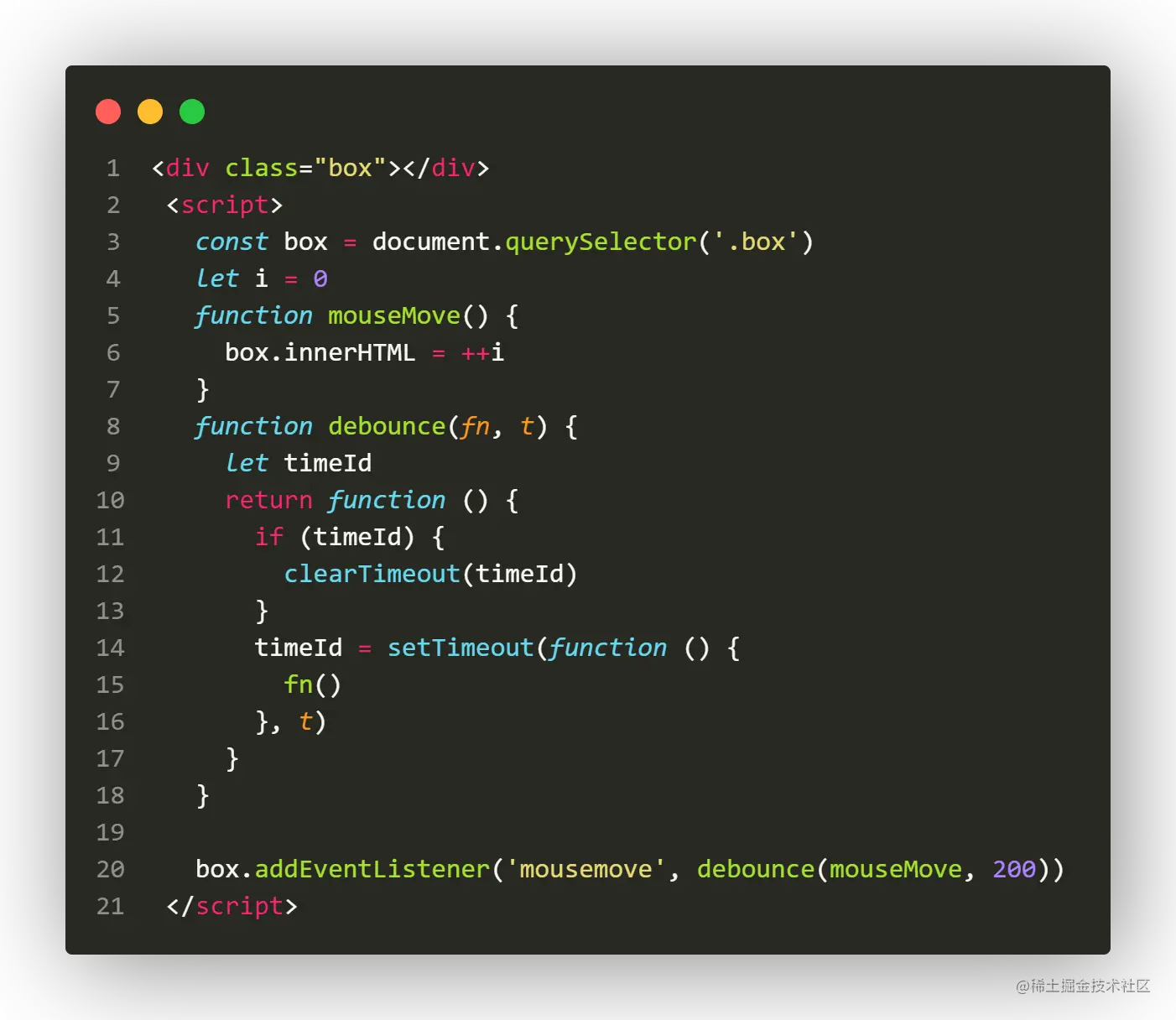Select the innerHTML property on line 6
The width and height of the screenshot is (1176, 1020).
click(x=350, y=352)
